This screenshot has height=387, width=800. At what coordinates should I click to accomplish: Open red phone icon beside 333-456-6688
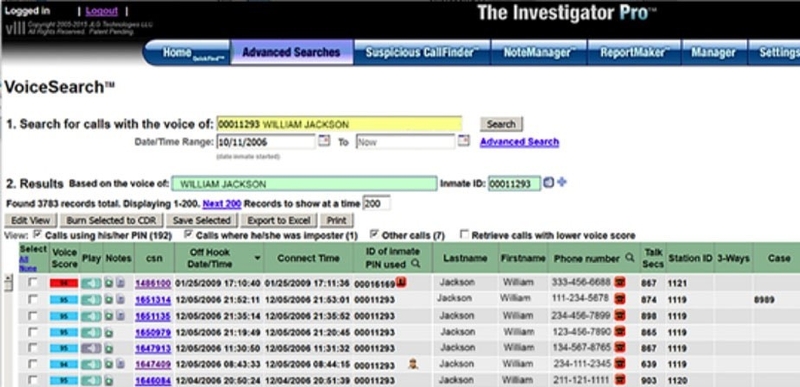[x=620, y=282]
